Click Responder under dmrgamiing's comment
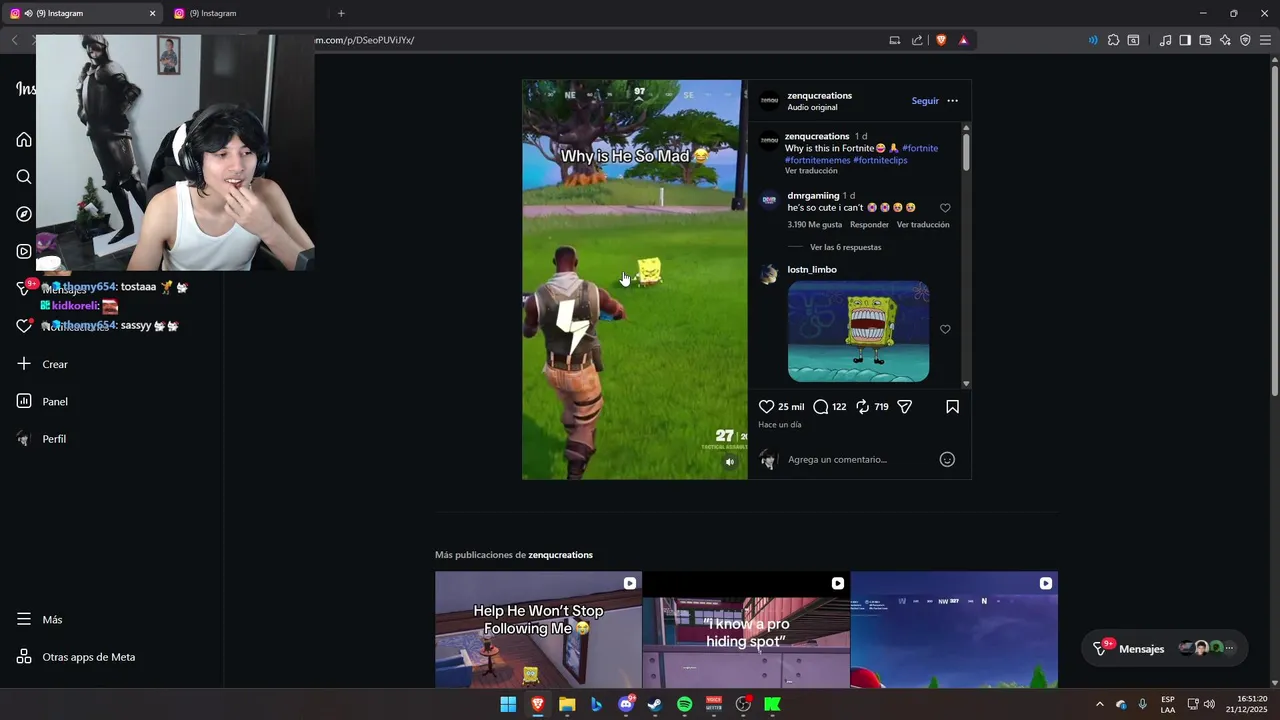The image size is (1280, 720). [x=869, y=225]
